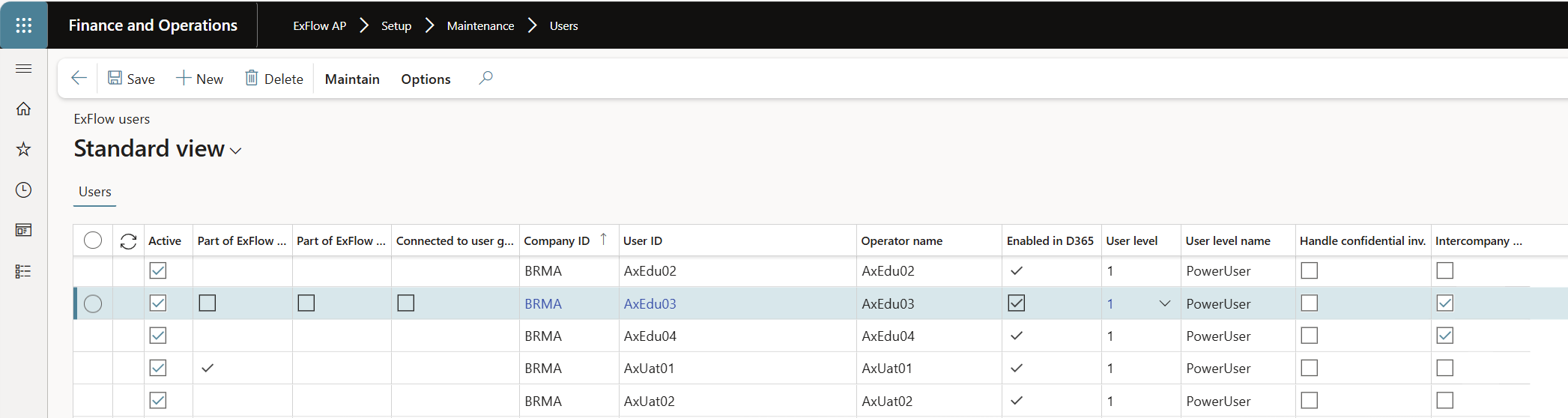Open Favorites star in sidebar
Image resolution: width=1568 pixels, height=418 pixels.
23,149
